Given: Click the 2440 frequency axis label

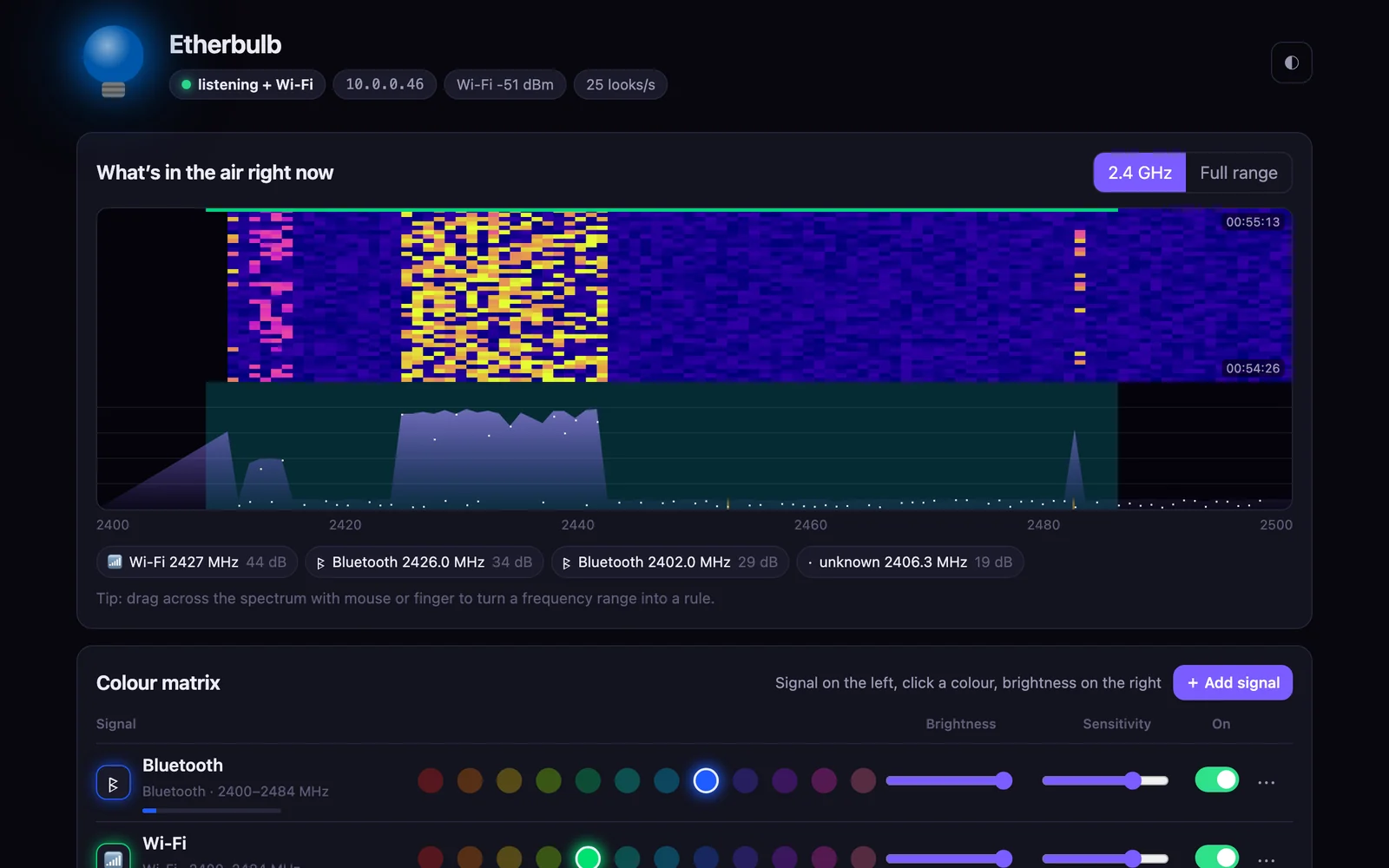Looking at the screenshot, I should click(x=578, y=525).
